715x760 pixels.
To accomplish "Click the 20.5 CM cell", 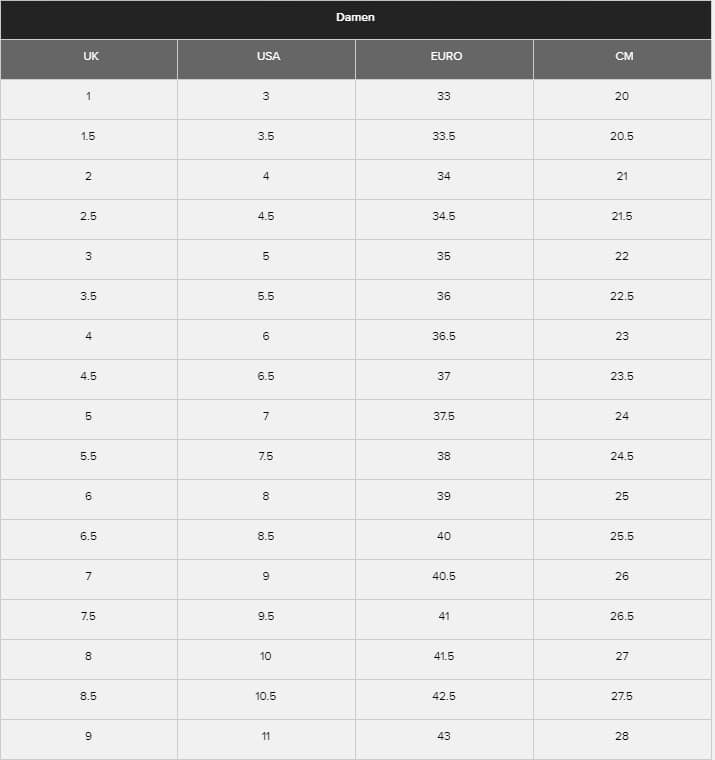I will click(x=622, y=136).
